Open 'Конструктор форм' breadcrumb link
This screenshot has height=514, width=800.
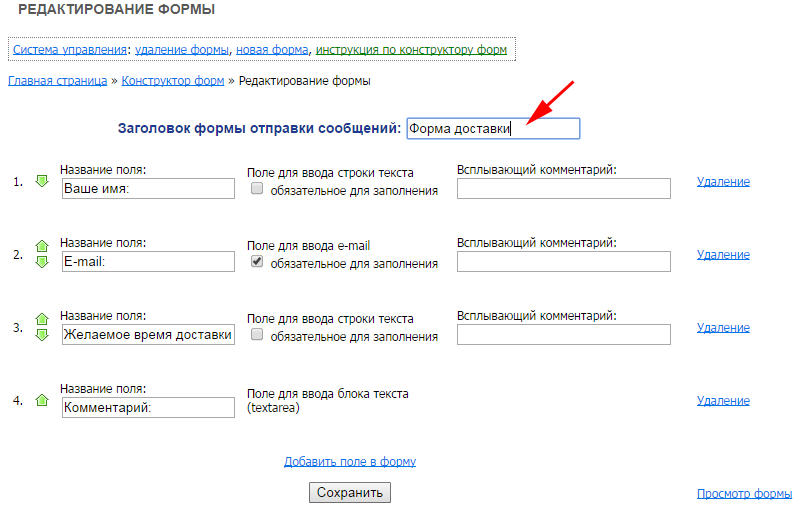click(172, 81)
